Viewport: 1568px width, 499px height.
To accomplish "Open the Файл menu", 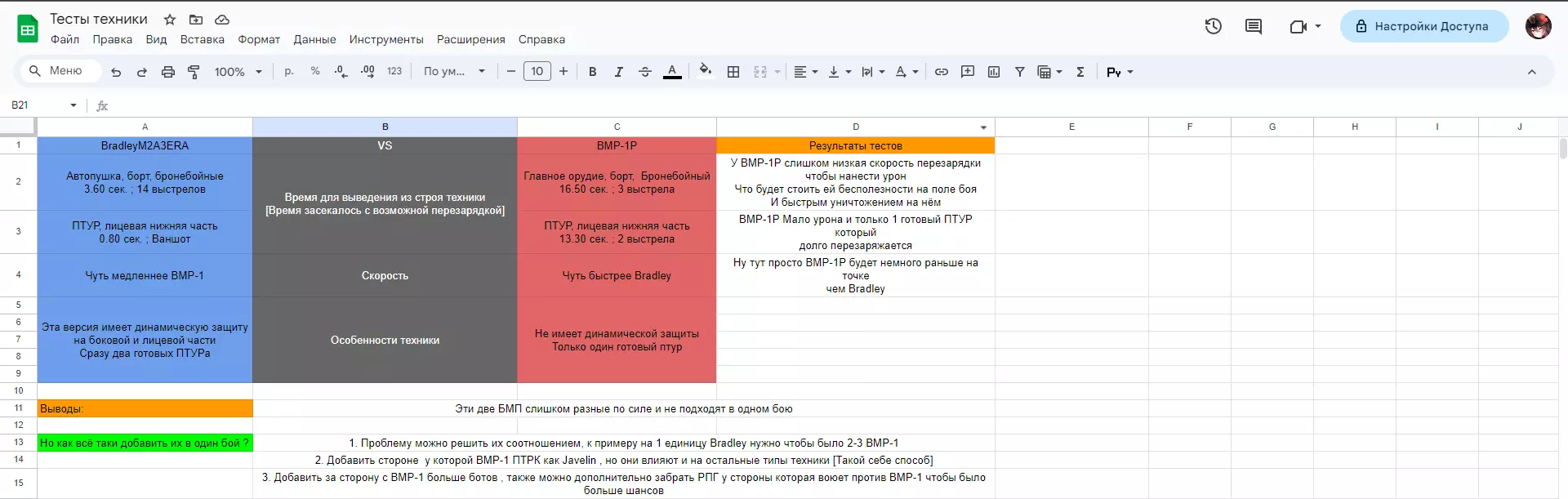I will (x=65, y=39).
